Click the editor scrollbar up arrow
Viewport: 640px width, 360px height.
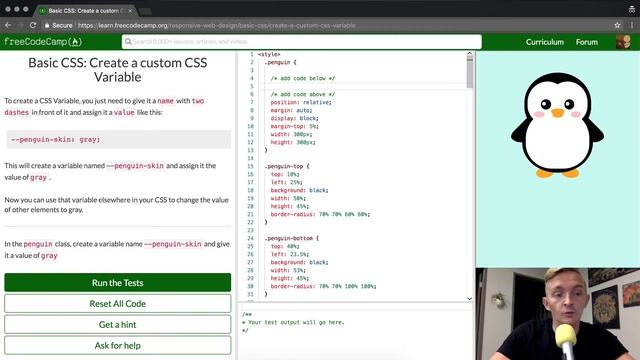[469, 53]
